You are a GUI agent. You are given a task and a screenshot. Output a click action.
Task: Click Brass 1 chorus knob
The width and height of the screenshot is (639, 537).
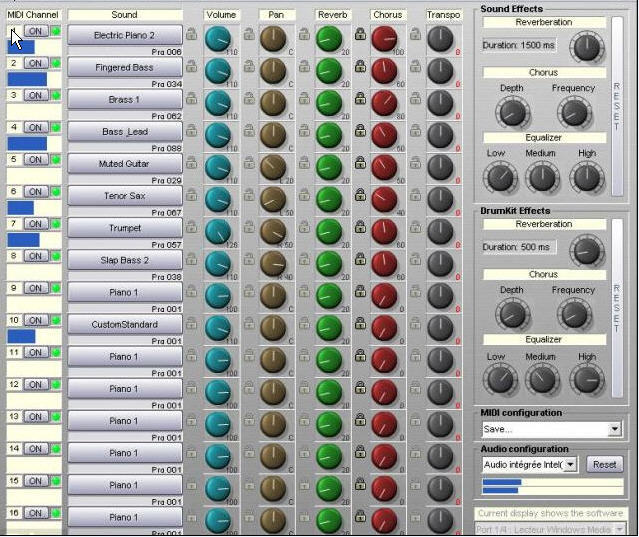coord(384,103)
